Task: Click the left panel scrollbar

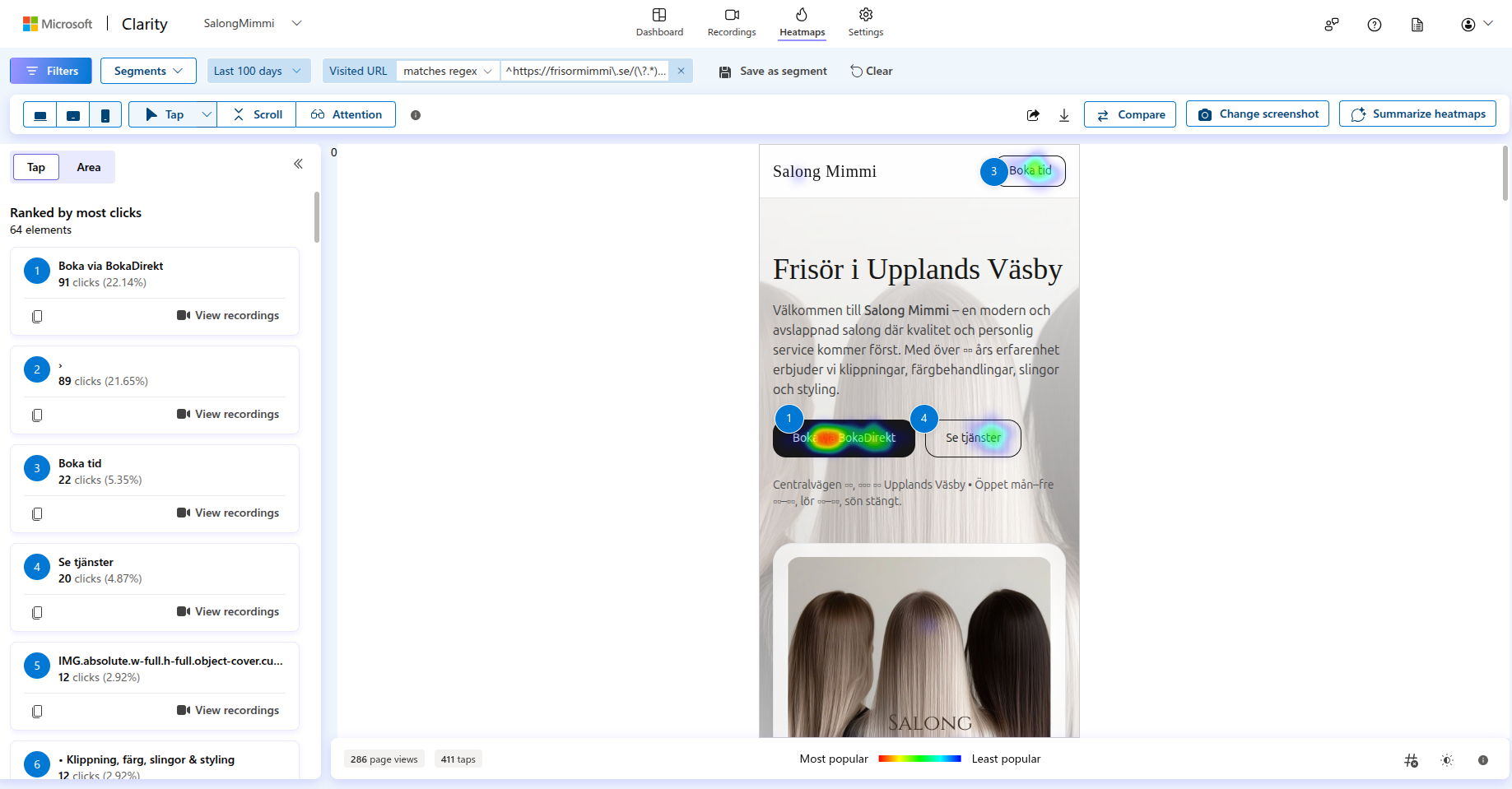Action: 316,217
